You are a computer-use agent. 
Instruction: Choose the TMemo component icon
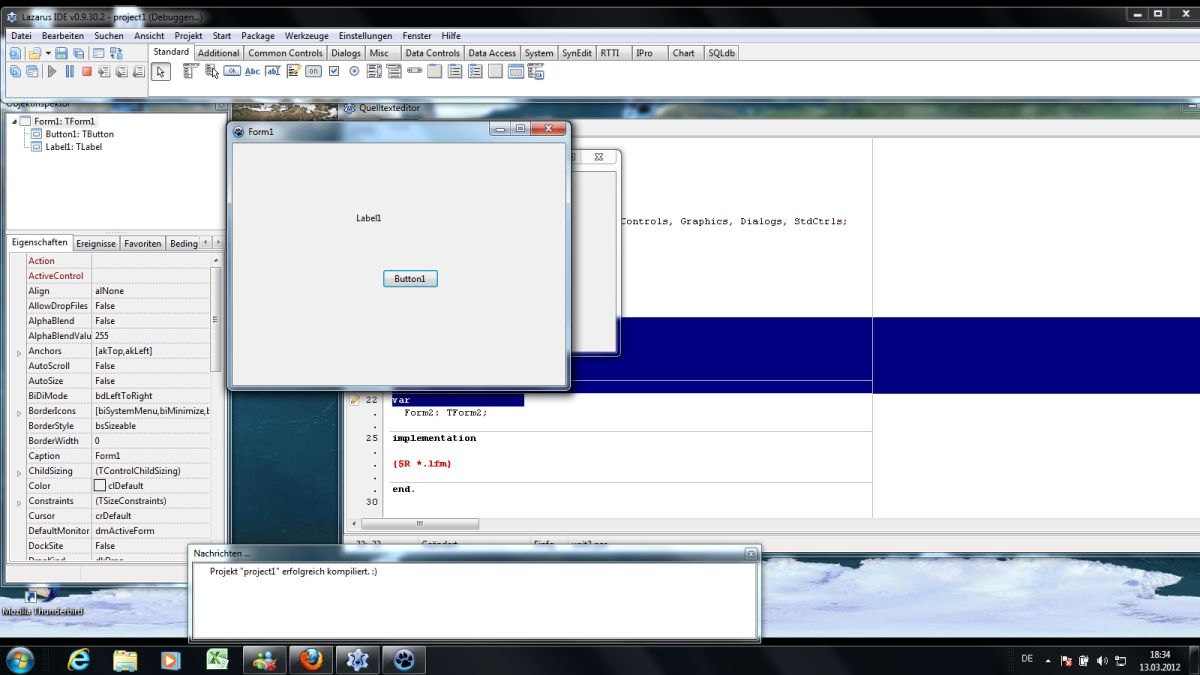(293, 71)
